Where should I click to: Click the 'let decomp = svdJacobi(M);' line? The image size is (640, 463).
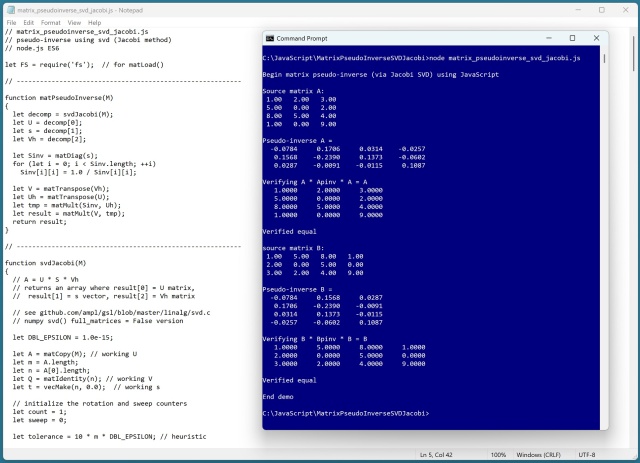pyautogui.click(x=62, y=114)
